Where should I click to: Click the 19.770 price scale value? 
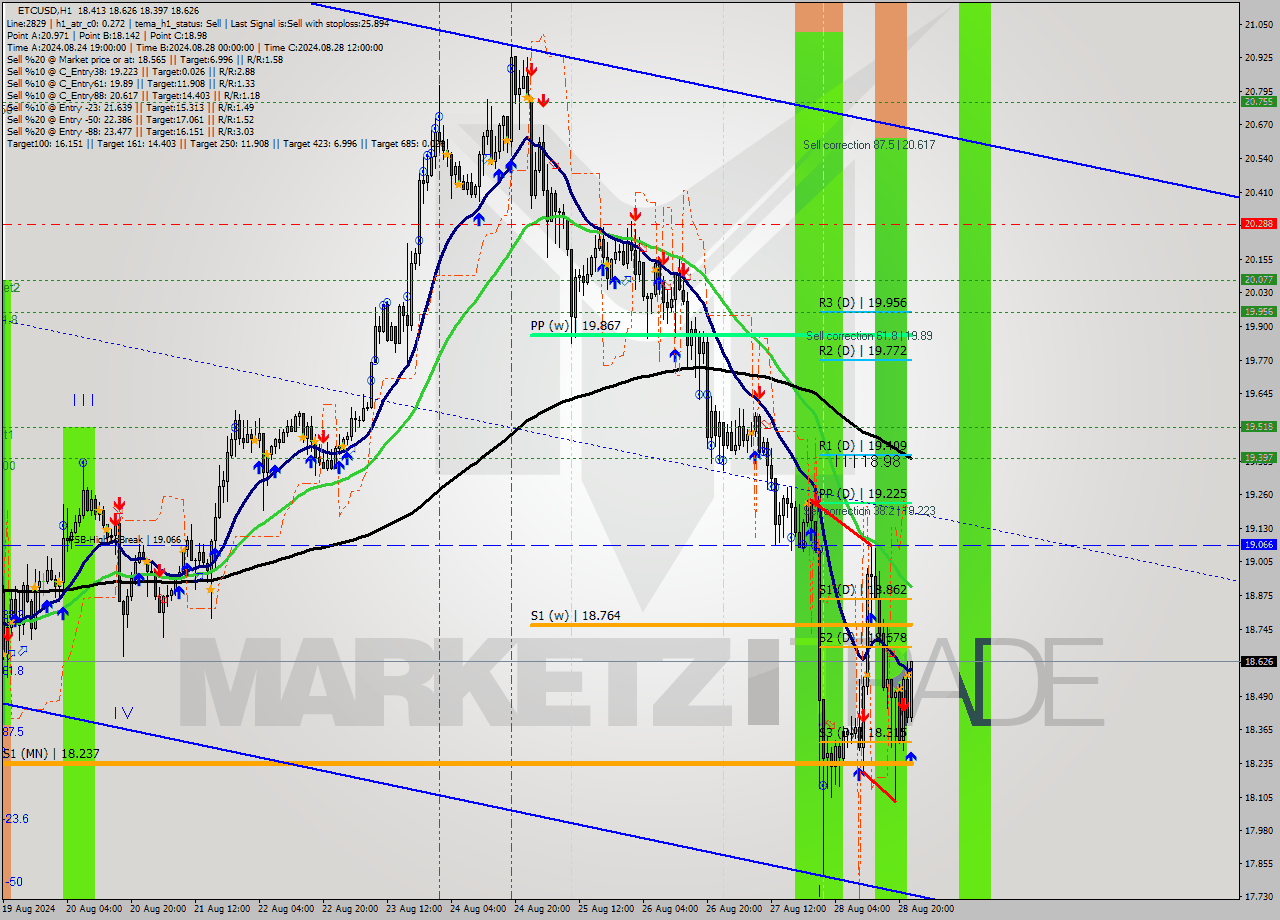click(1258, 360)
